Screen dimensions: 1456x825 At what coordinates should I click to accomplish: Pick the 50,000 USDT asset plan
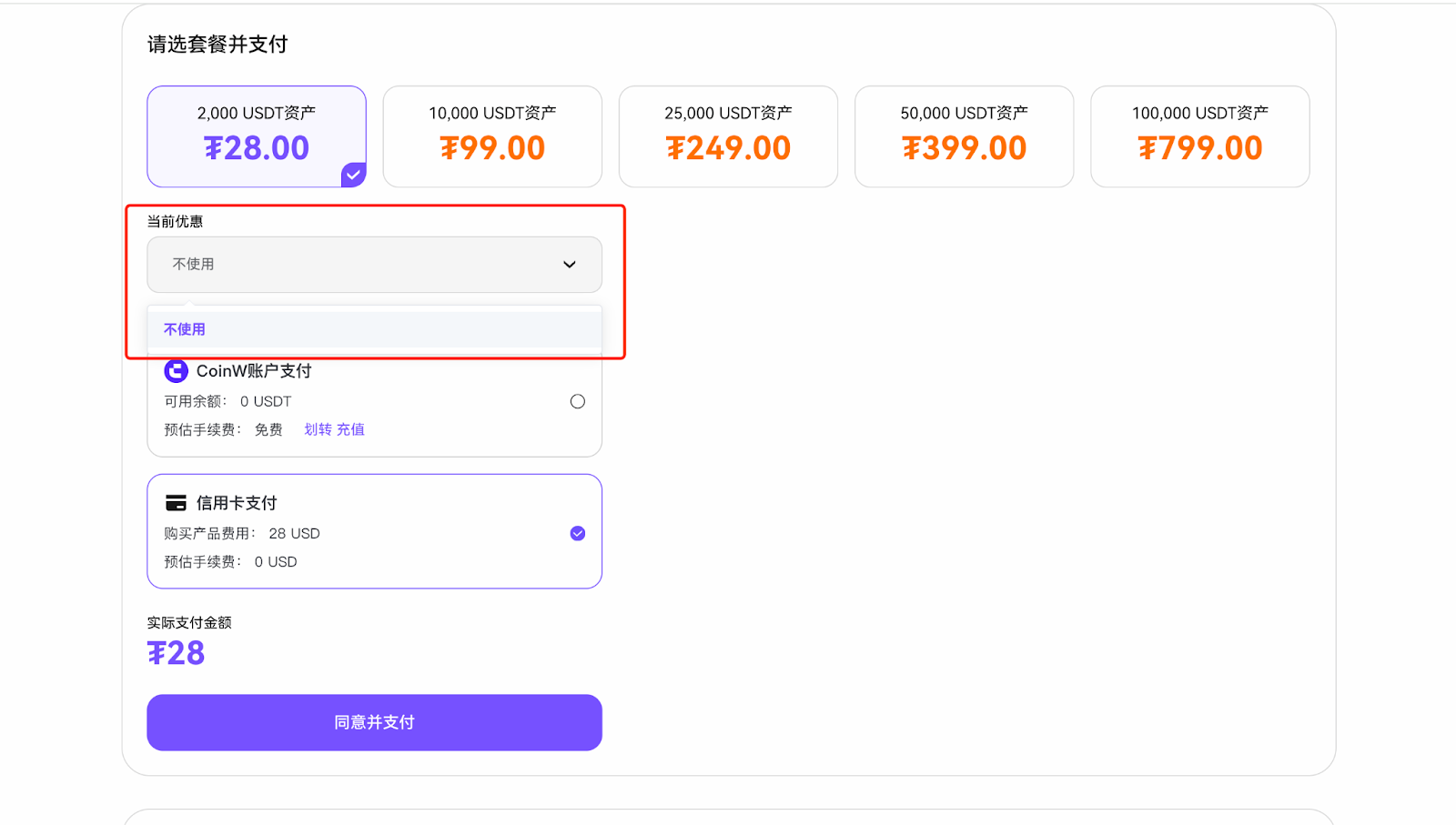coord(964,136)
